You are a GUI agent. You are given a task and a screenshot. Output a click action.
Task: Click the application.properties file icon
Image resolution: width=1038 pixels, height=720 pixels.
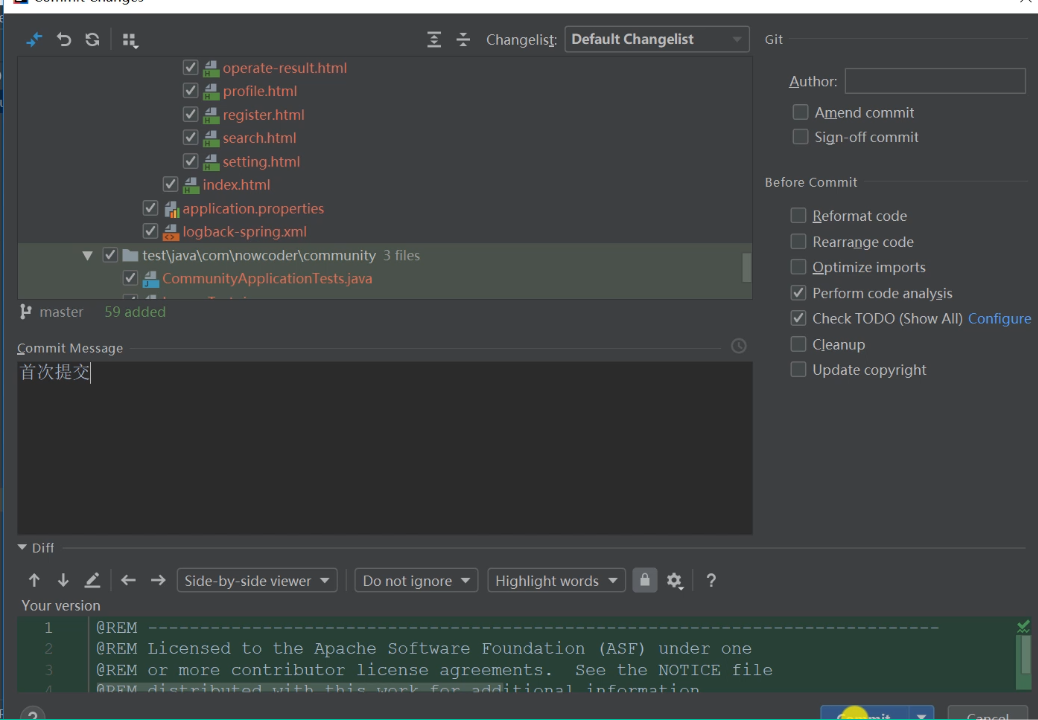click(x=171, y=209)
